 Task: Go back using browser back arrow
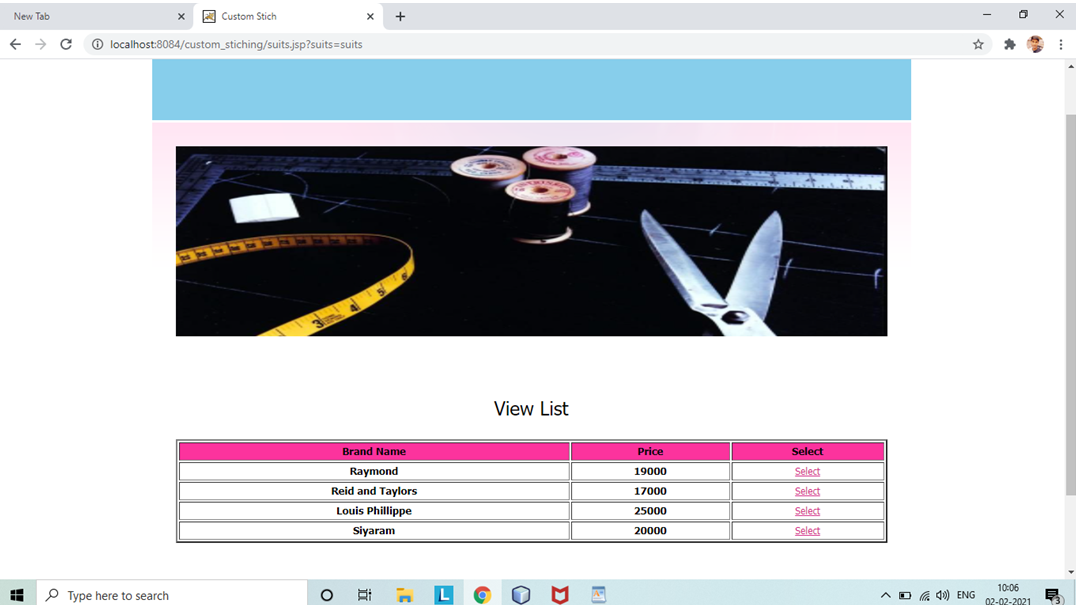click(x=15, y=44)
